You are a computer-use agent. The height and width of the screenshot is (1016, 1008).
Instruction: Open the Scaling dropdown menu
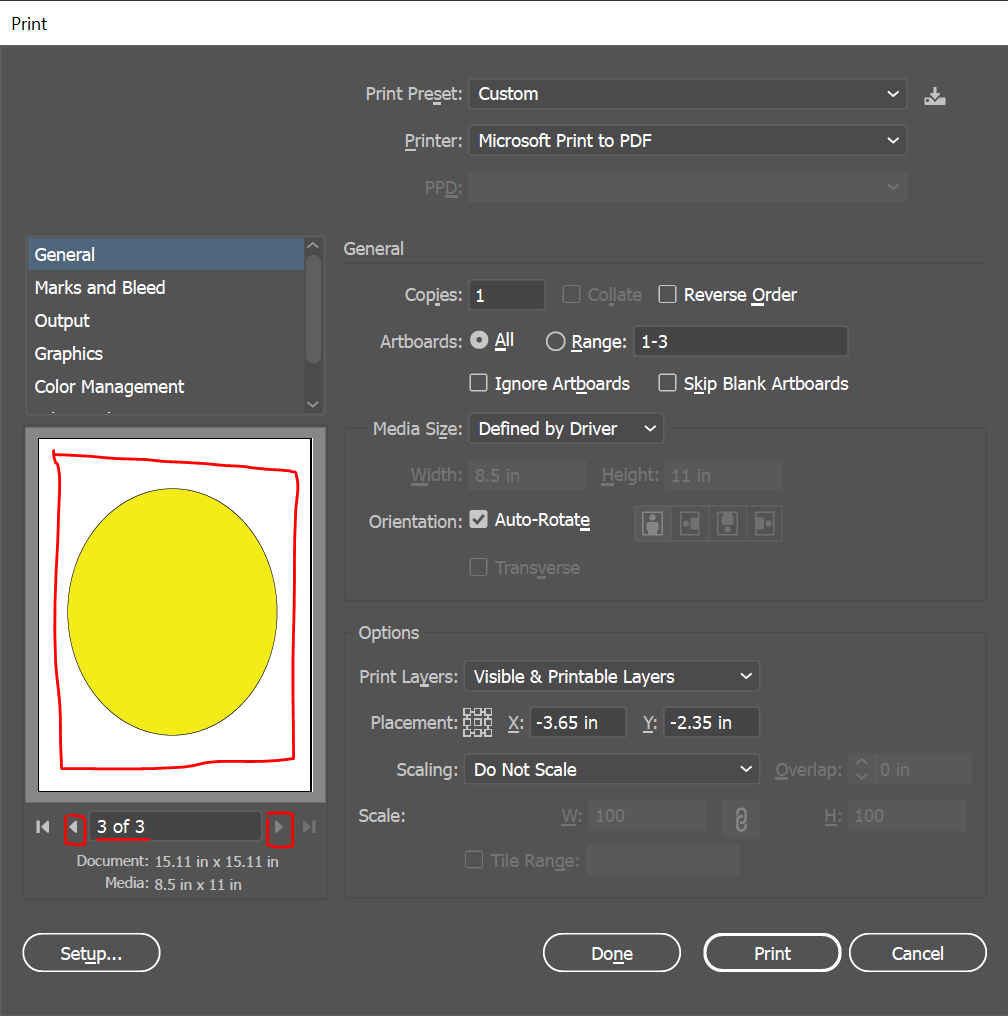(611, 770)
